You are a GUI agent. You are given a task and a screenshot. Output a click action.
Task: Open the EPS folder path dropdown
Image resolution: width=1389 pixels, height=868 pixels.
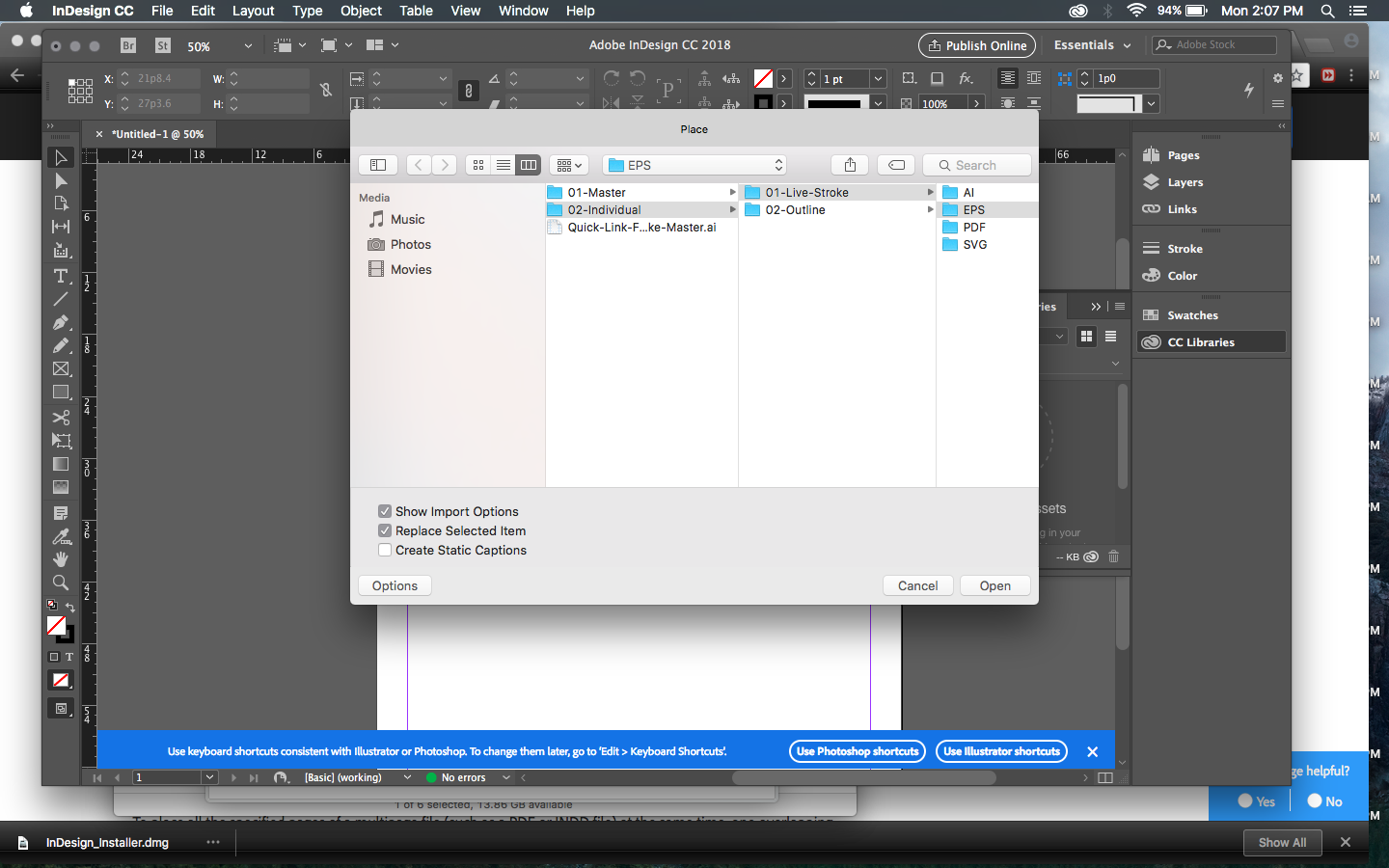pyautogui.click(x=694, y=165)
